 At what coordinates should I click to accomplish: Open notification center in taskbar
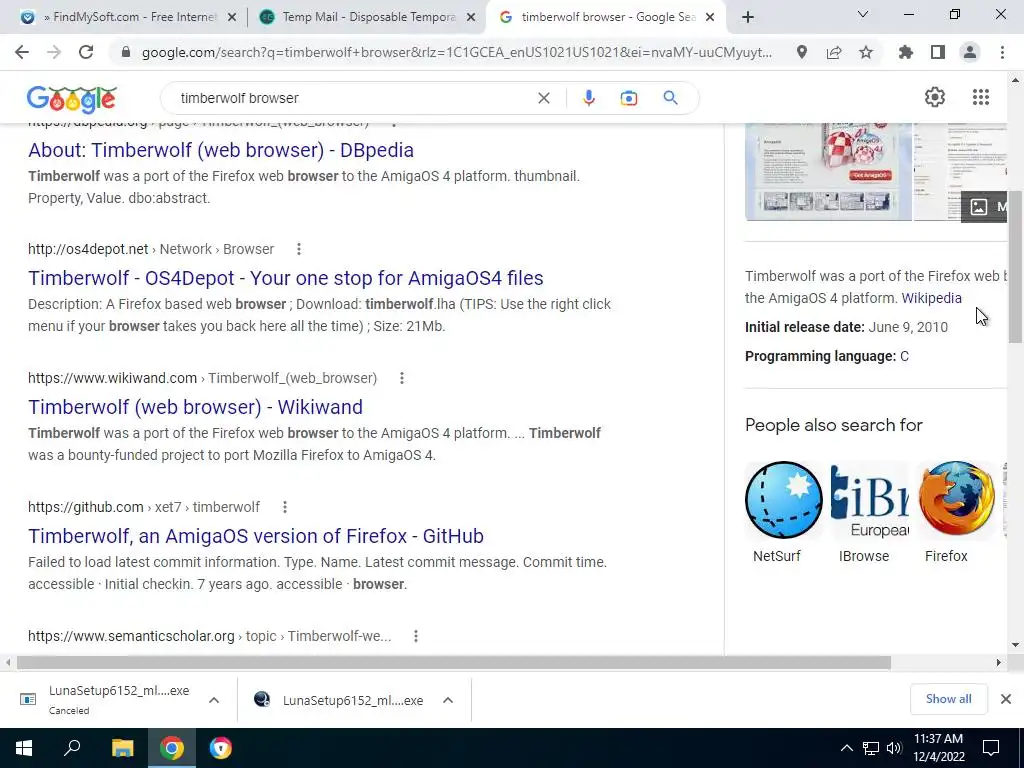tap(991, 748)
